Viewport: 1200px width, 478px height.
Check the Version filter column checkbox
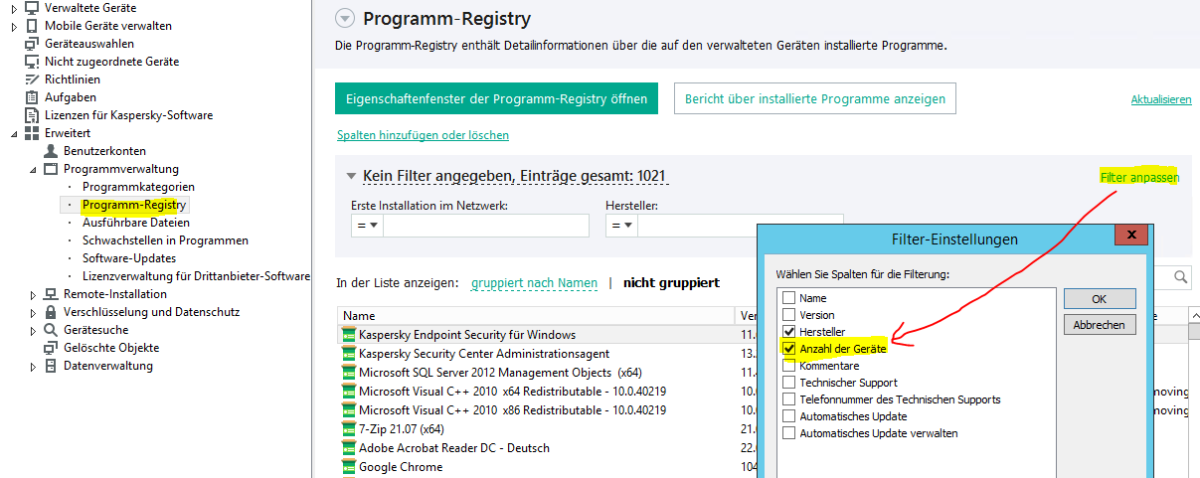(789, 315)
